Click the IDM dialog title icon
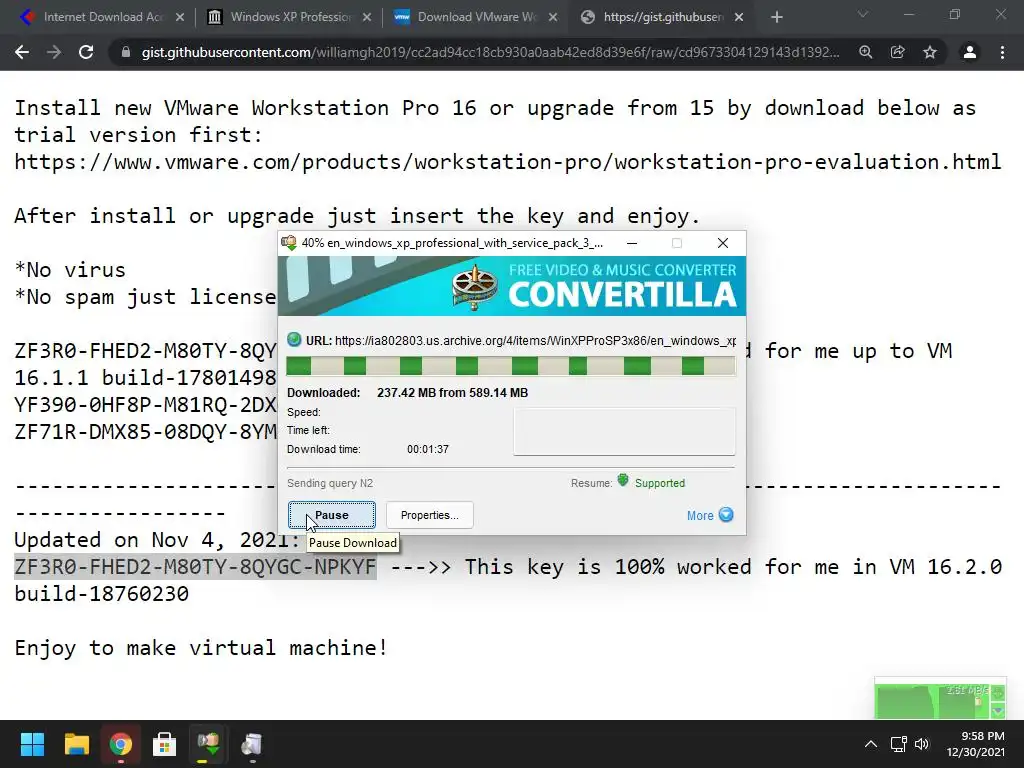The image size is (1024, 768). click(289, 243)
